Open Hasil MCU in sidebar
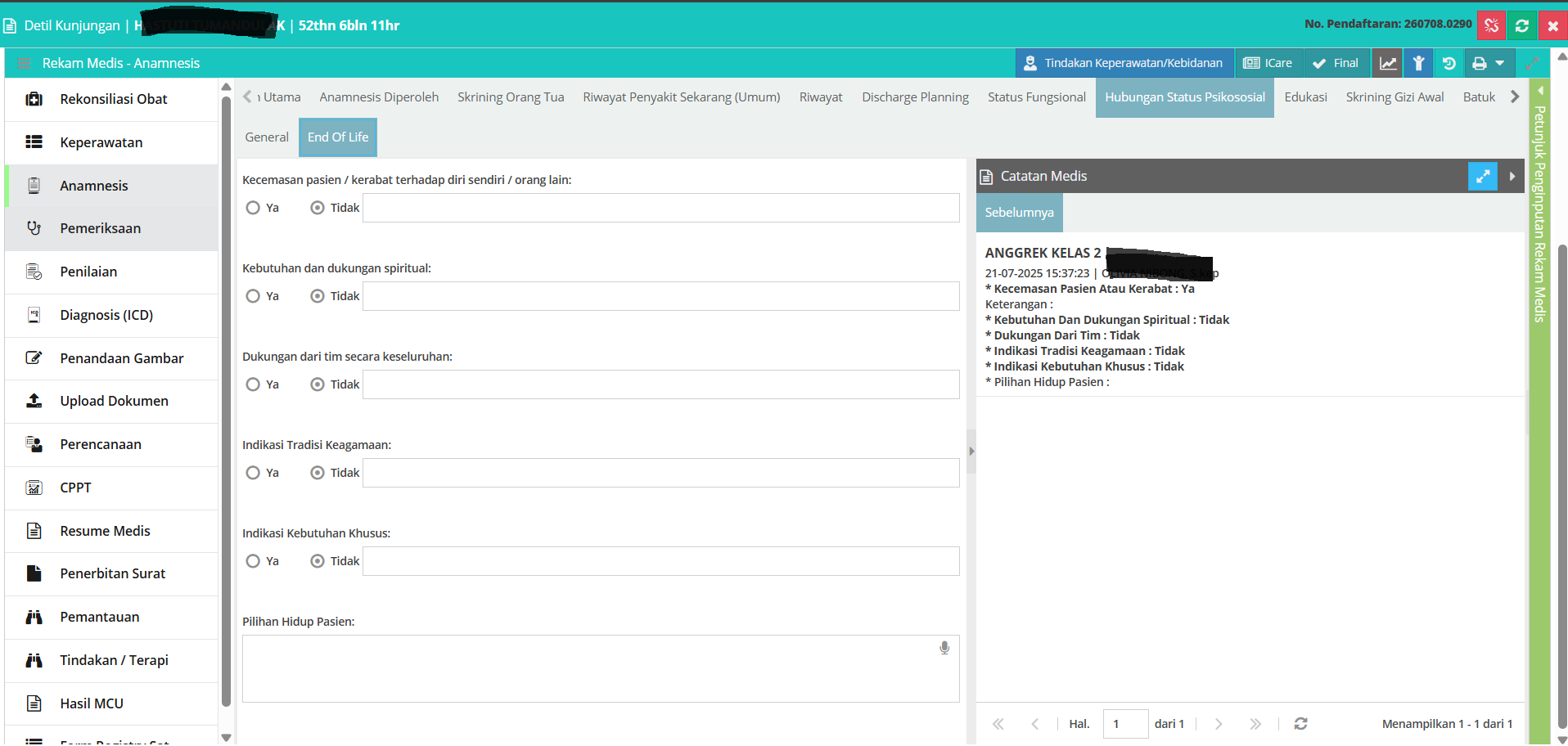This screenshot has width=1568, height=746. tap(112, 703)
